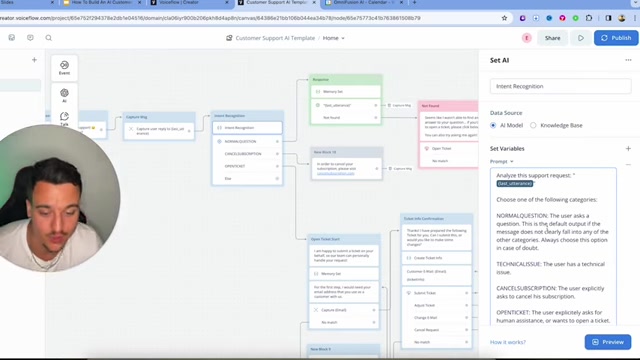The width and height of the screenshot is (640, 360).
Task: Publish the project
Action: click(x=616, y=38)
